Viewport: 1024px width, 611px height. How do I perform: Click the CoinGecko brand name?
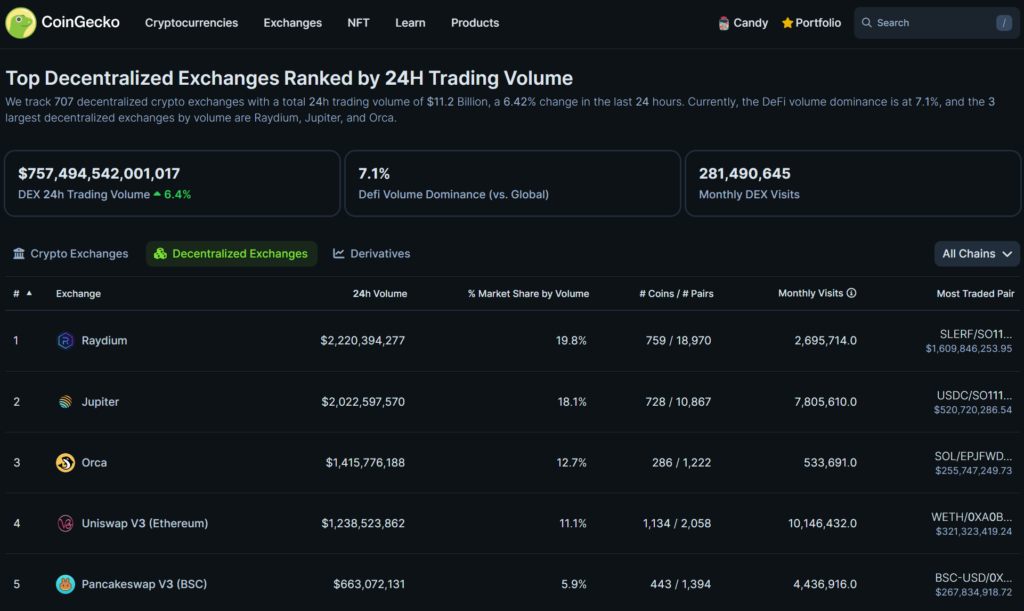(x=80, y=22)
